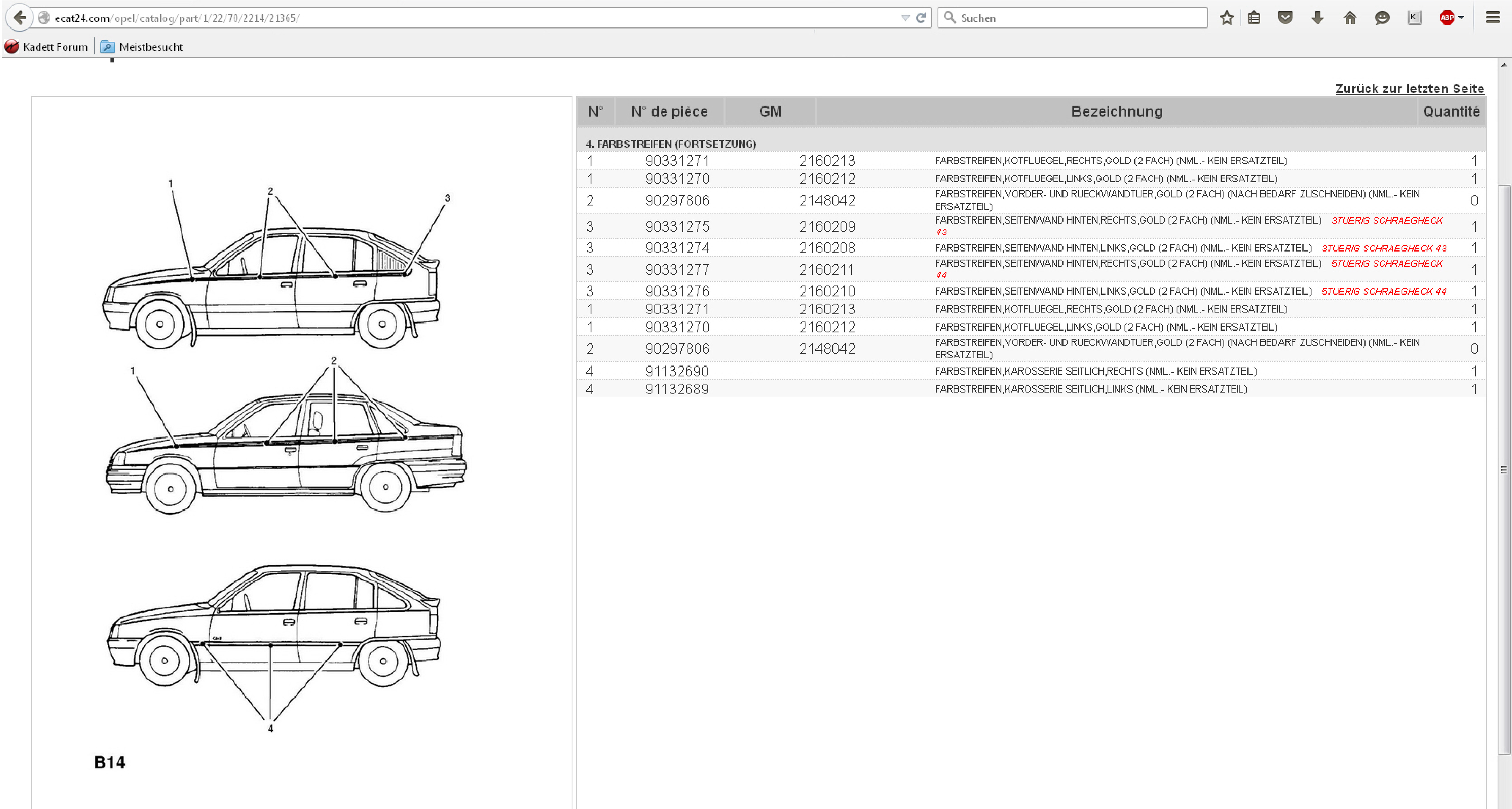
Task: Click in the Suchen search field
Action: [1074, 18]
